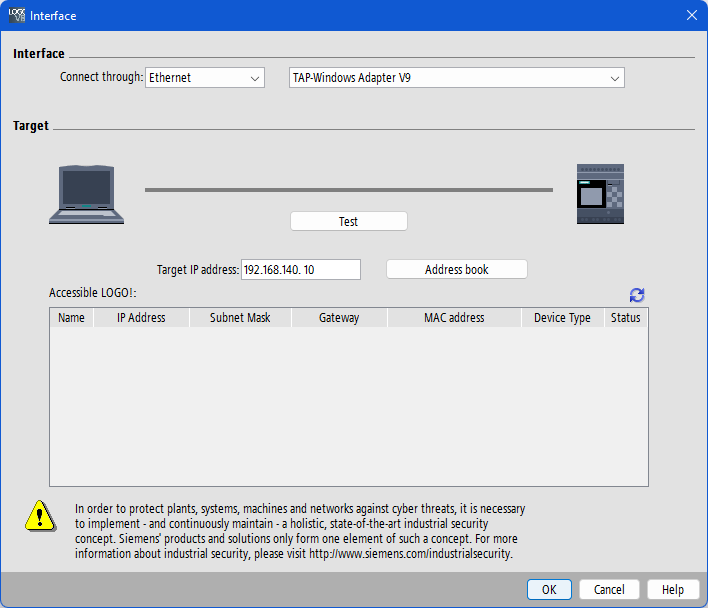
Task: Sort by the IP Address column header
Action: [x=141, y=318]
